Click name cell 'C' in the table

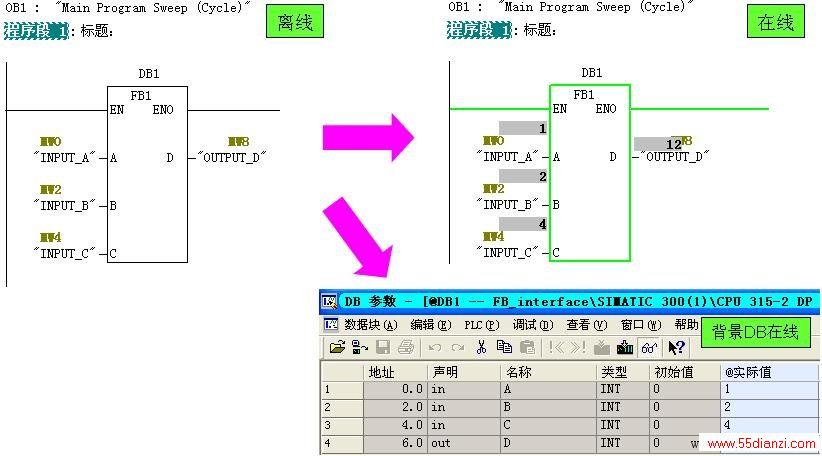pyautogui.click(x=549, y=425)
